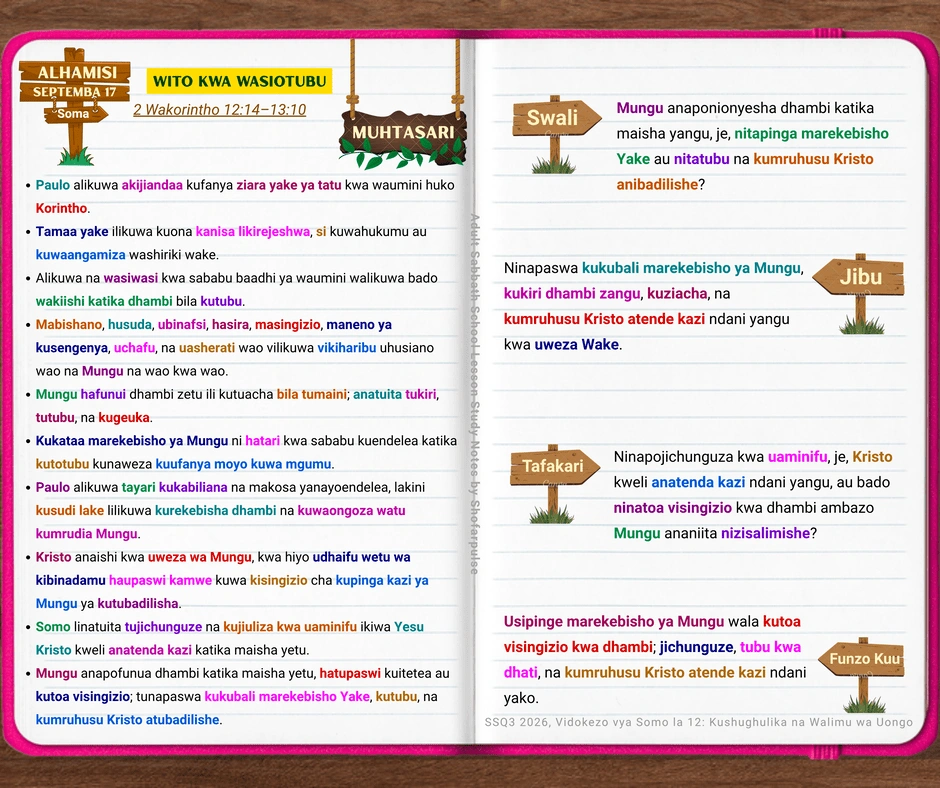Click the word vikiharibu
Viewport: 940px width, 788px height.
(x=347, y=348)
